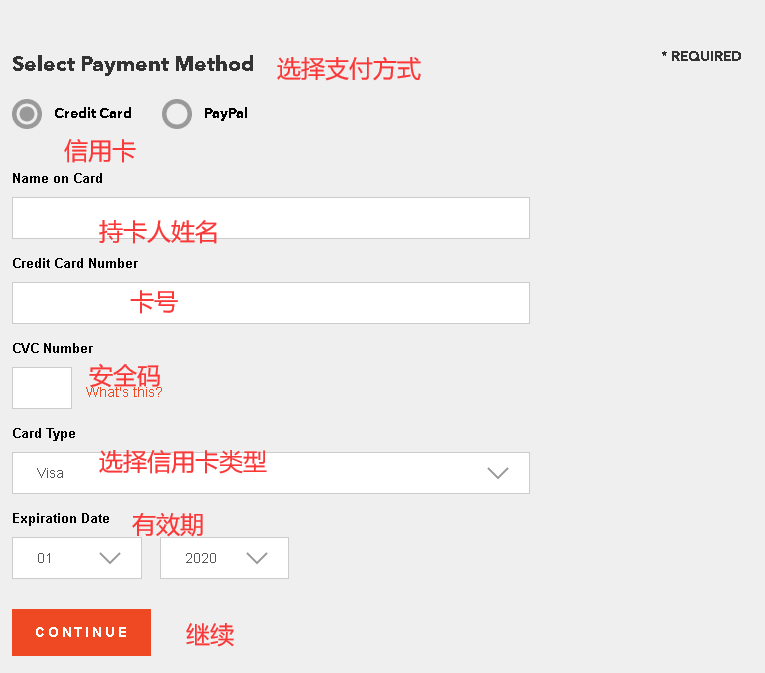Click the Card Type label
765x673 pixels.
[x=44, y=434]
